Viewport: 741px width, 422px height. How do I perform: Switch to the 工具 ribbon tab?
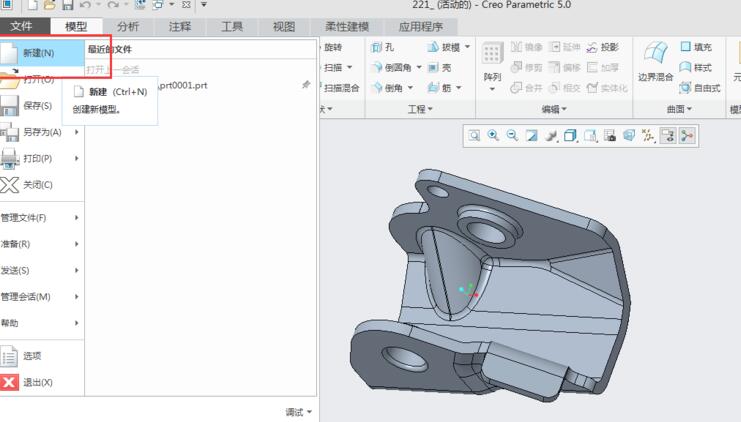232,26
